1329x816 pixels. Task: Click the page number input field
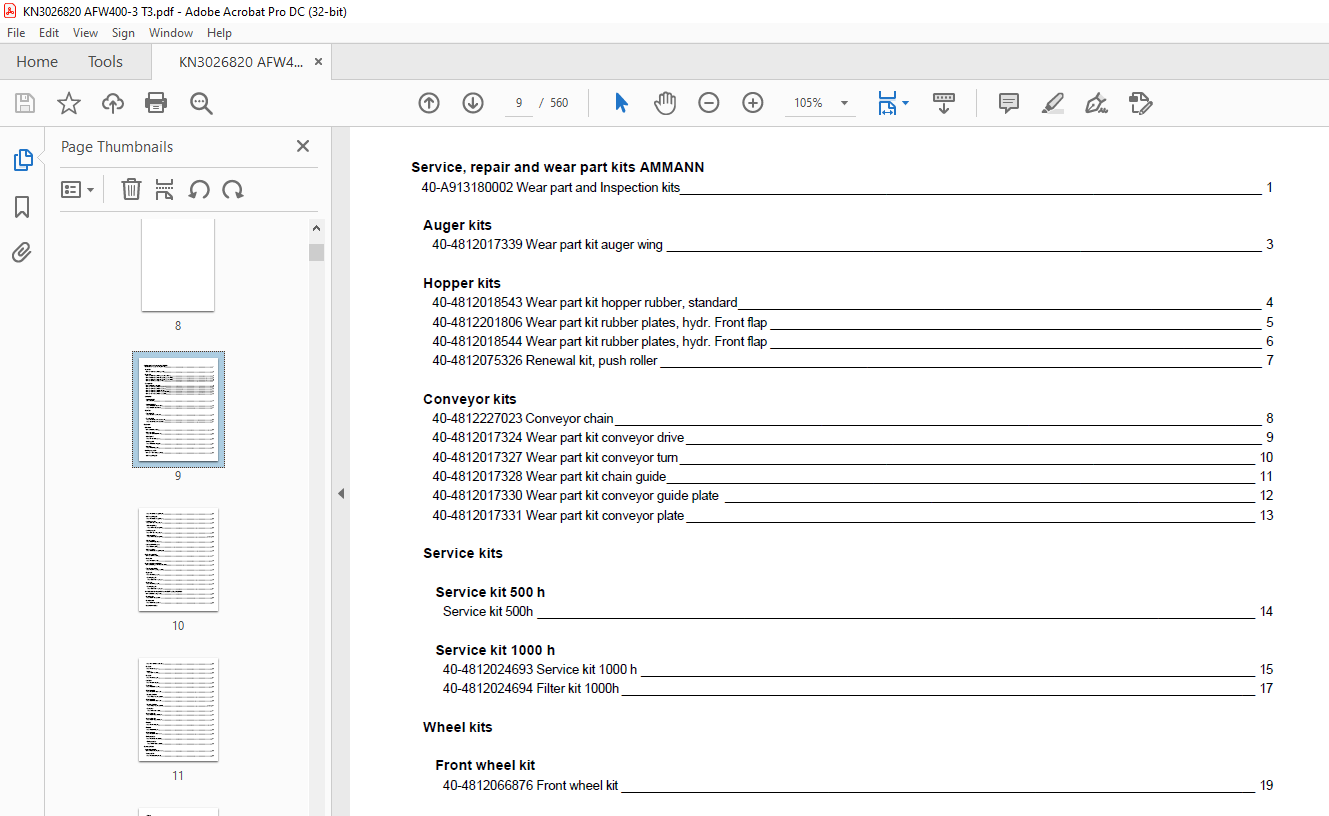pyautogui.click(x=519, y=103)
